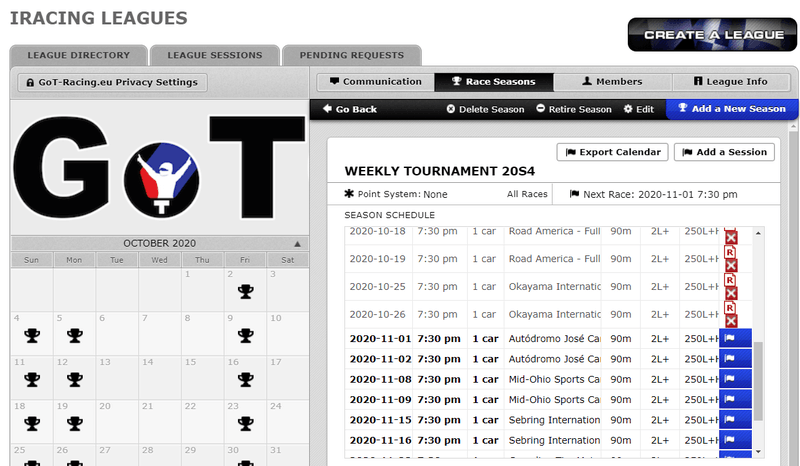
Task: Select the 2020-10-25 Okayama track cell
Action: click(554, 287)
